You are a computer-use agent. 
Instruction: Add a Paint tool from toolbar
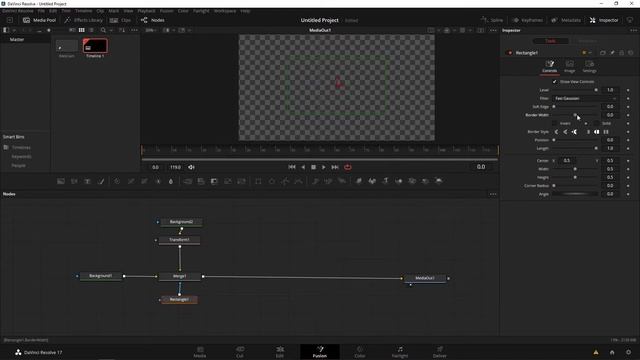101,181
